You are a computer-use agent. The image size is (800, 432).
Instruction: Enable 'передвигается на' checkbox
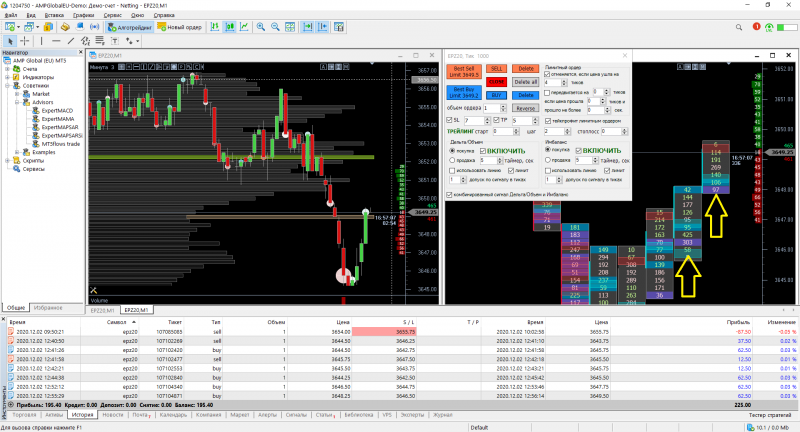(547, 93)
